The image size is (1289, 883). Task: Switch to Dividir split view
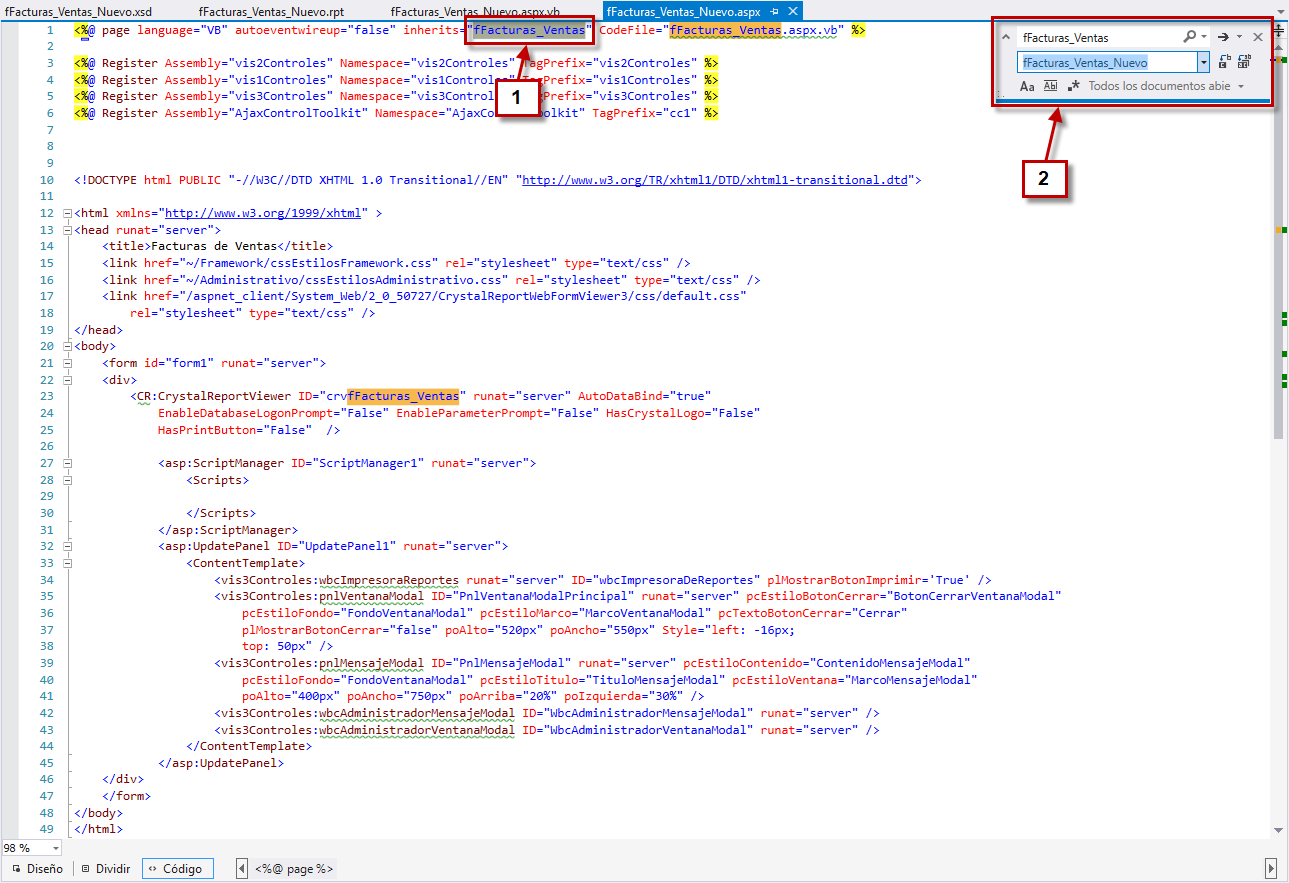106,869
